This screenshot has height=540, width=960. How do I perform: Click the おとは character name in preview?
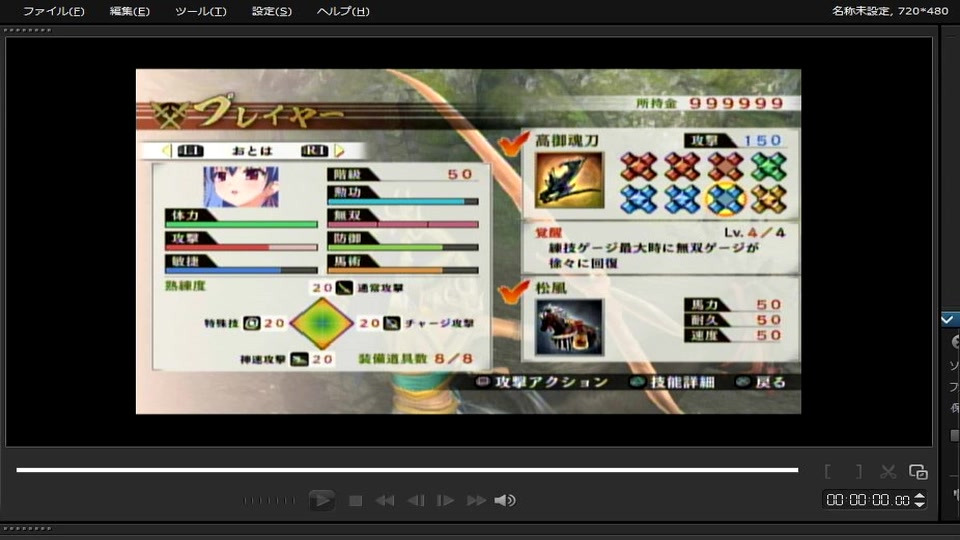click(252, 151)
